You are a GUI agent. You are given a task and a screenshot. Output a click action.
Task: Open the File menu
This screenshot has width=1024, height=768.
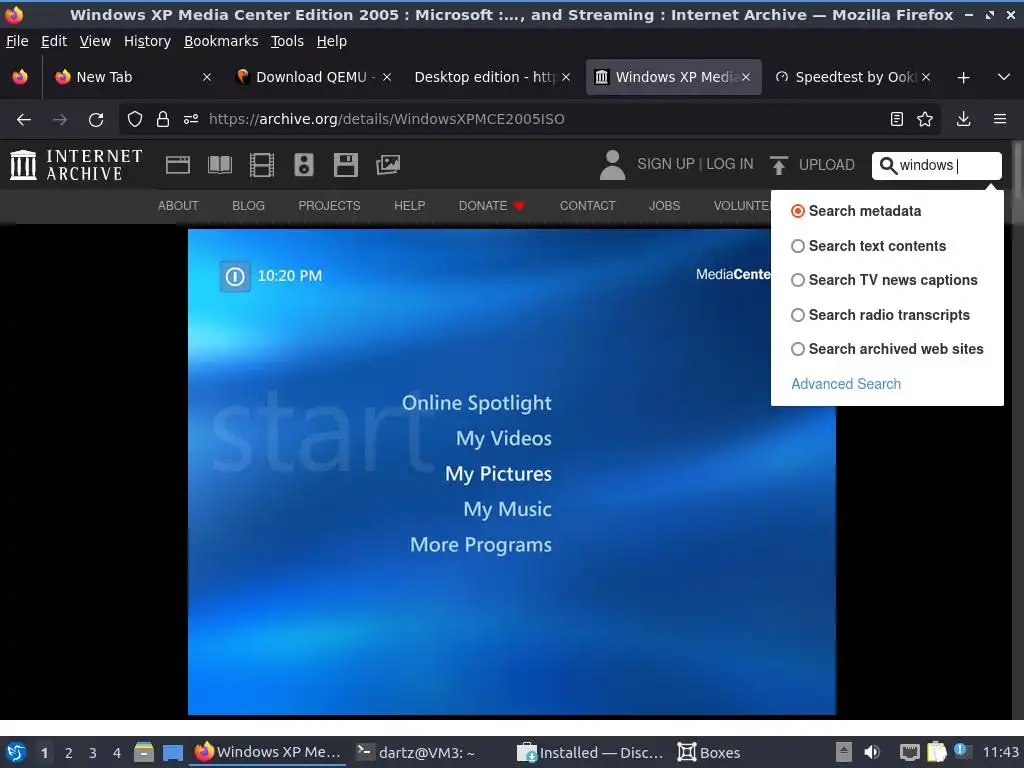coord(17,41)
